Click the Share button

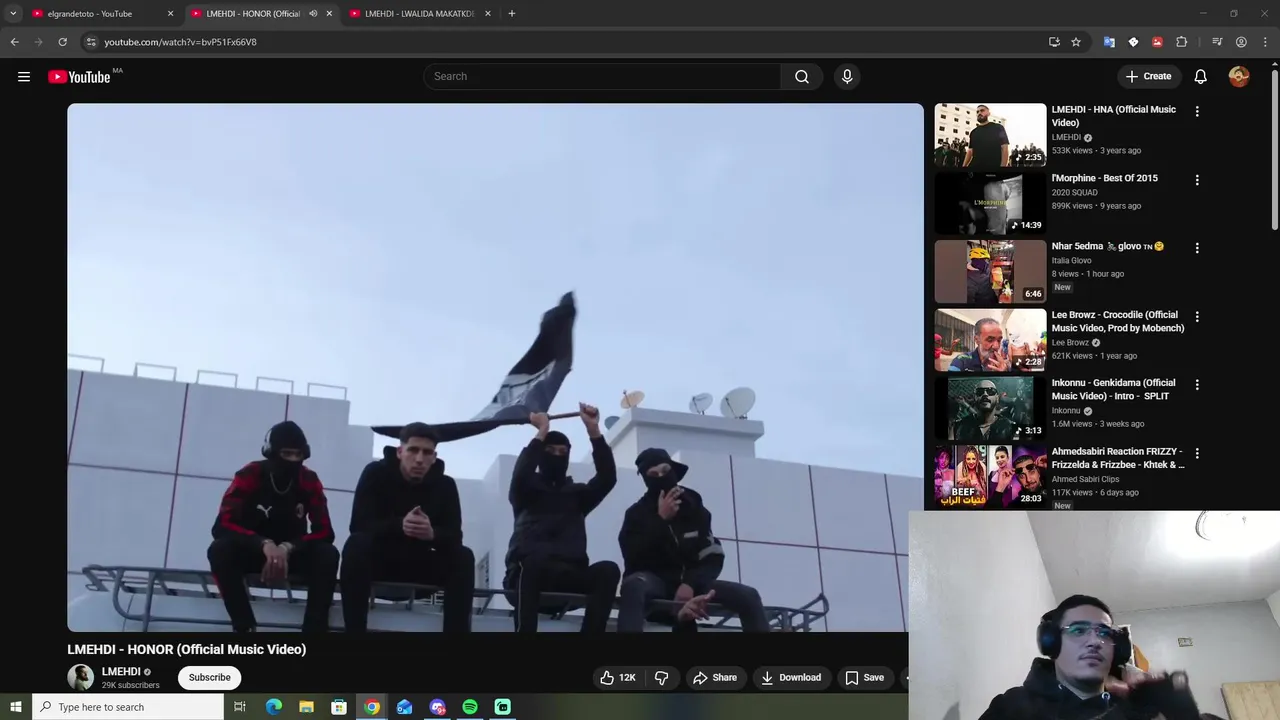714,677
